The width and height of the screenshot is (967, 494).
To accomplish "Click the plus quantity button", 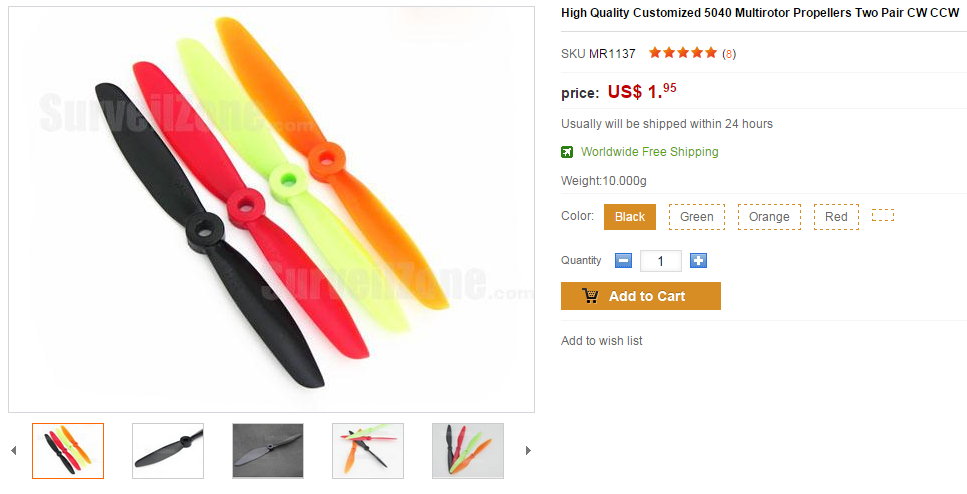I will [698, 261].
